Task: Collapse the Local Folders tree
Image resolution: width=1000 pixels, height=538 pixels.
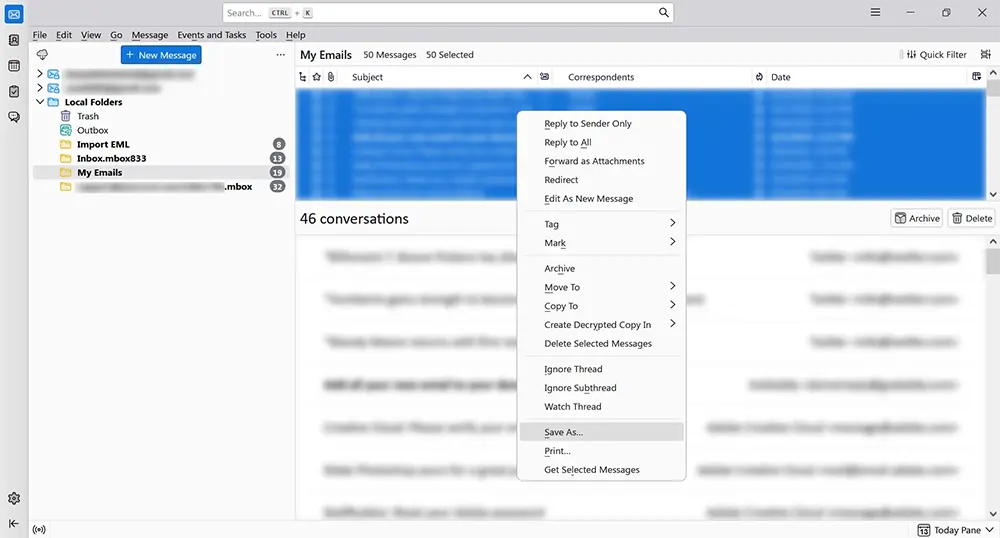Action: (x=40, y=102)
